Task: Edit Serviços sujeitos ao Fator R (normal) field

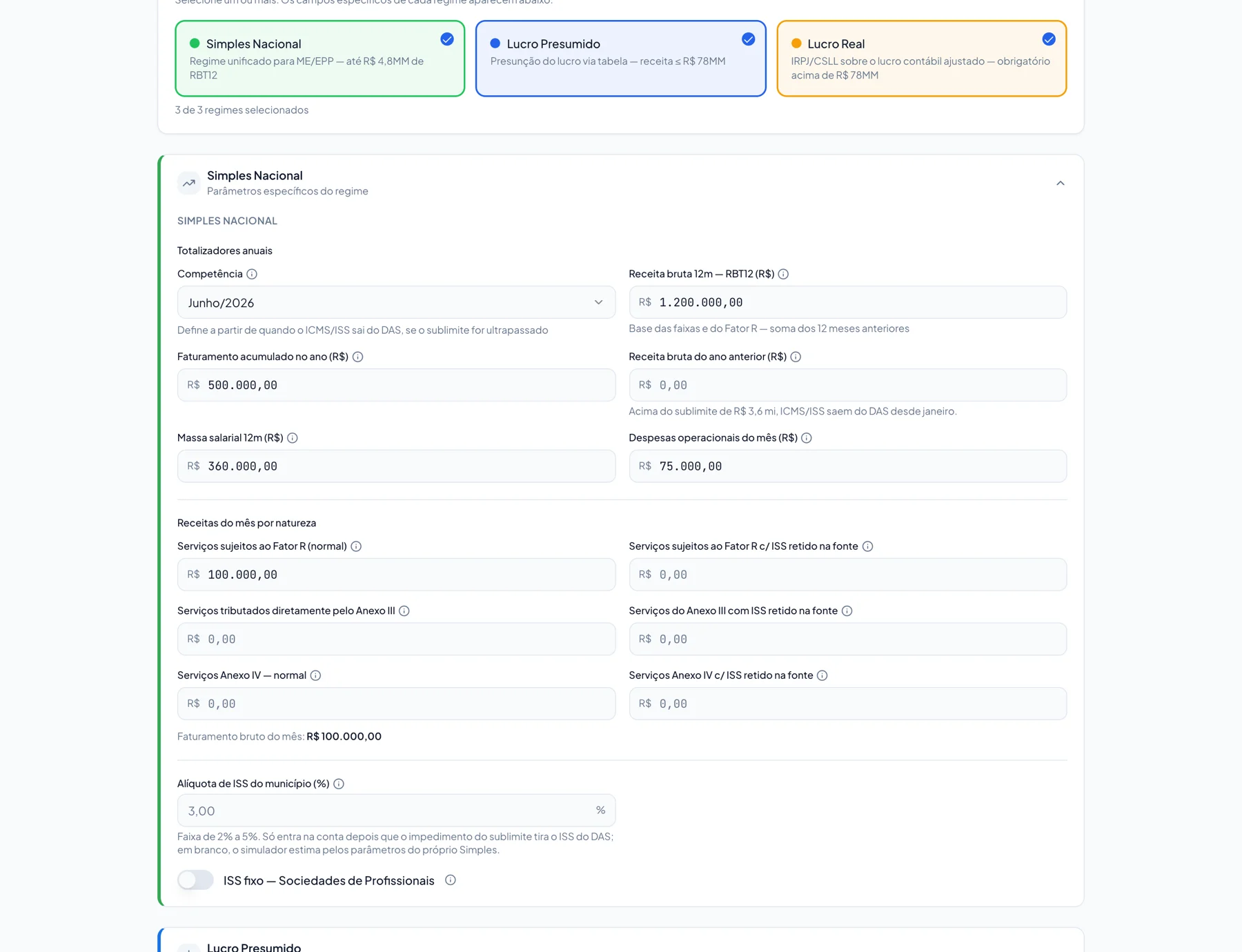Action: tap(396, 575)
